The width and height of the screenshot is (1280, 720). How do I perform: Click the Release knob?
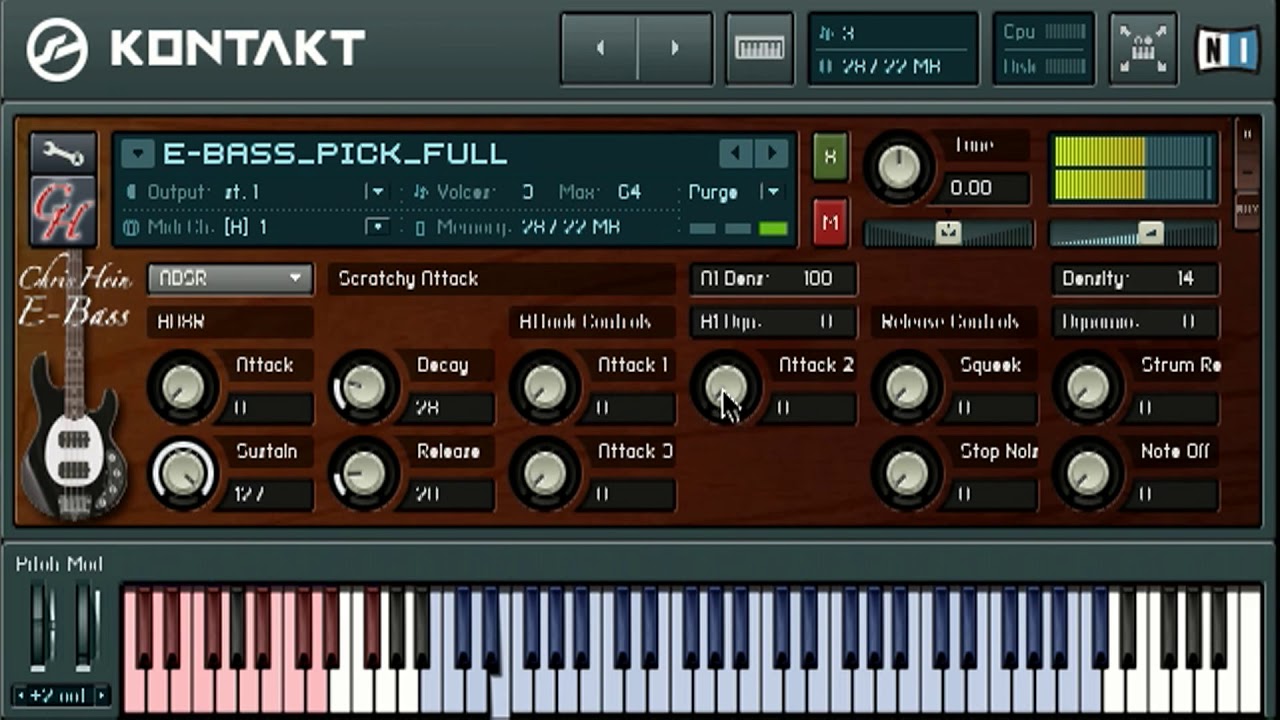(363, 472)
